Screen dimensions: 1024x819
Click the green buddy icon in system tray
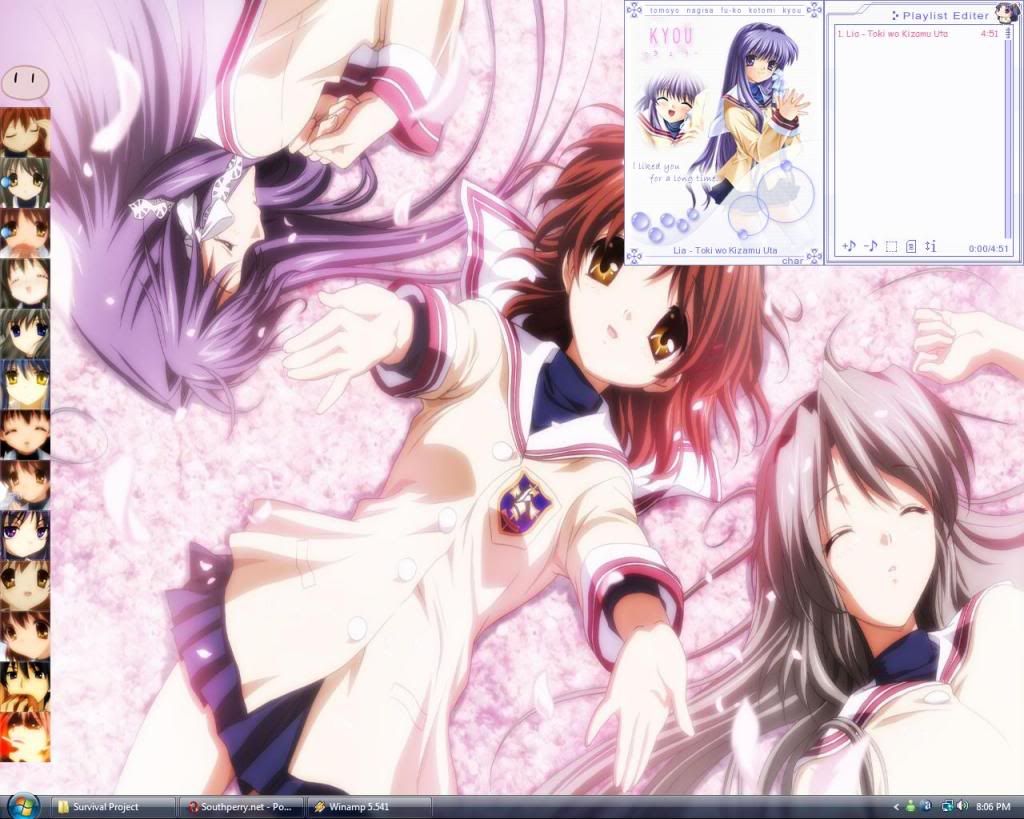910,807
